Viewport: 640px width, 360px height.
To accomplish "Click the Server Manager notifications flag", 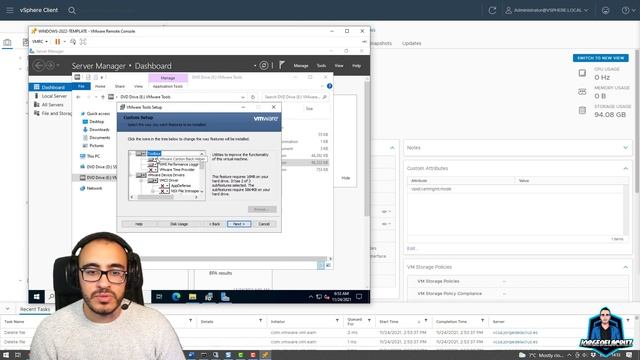I will click(x=282, y=65).
